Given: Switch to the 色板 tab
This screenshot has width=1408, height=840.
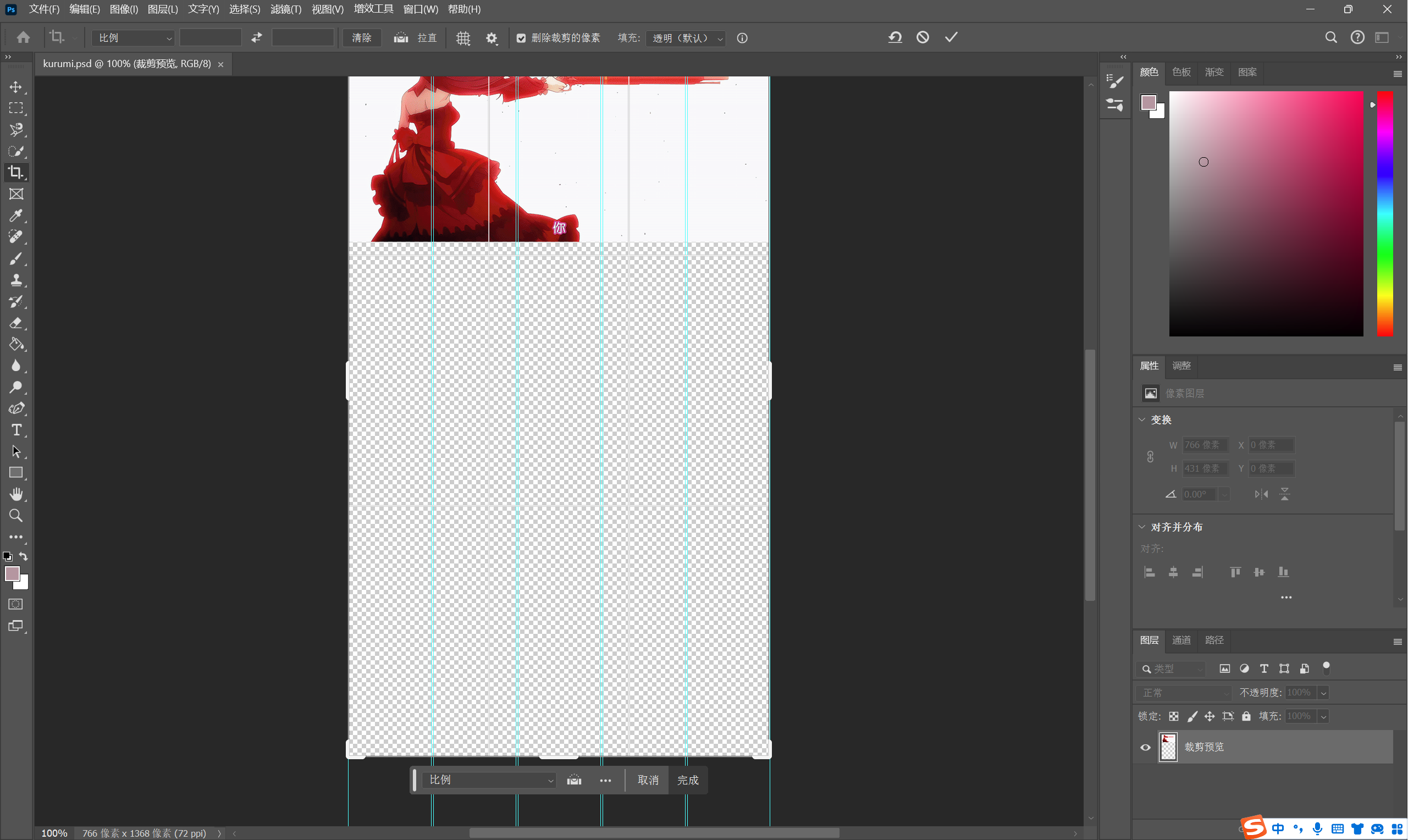Looking at the screenshot, I should point(1181,72).
